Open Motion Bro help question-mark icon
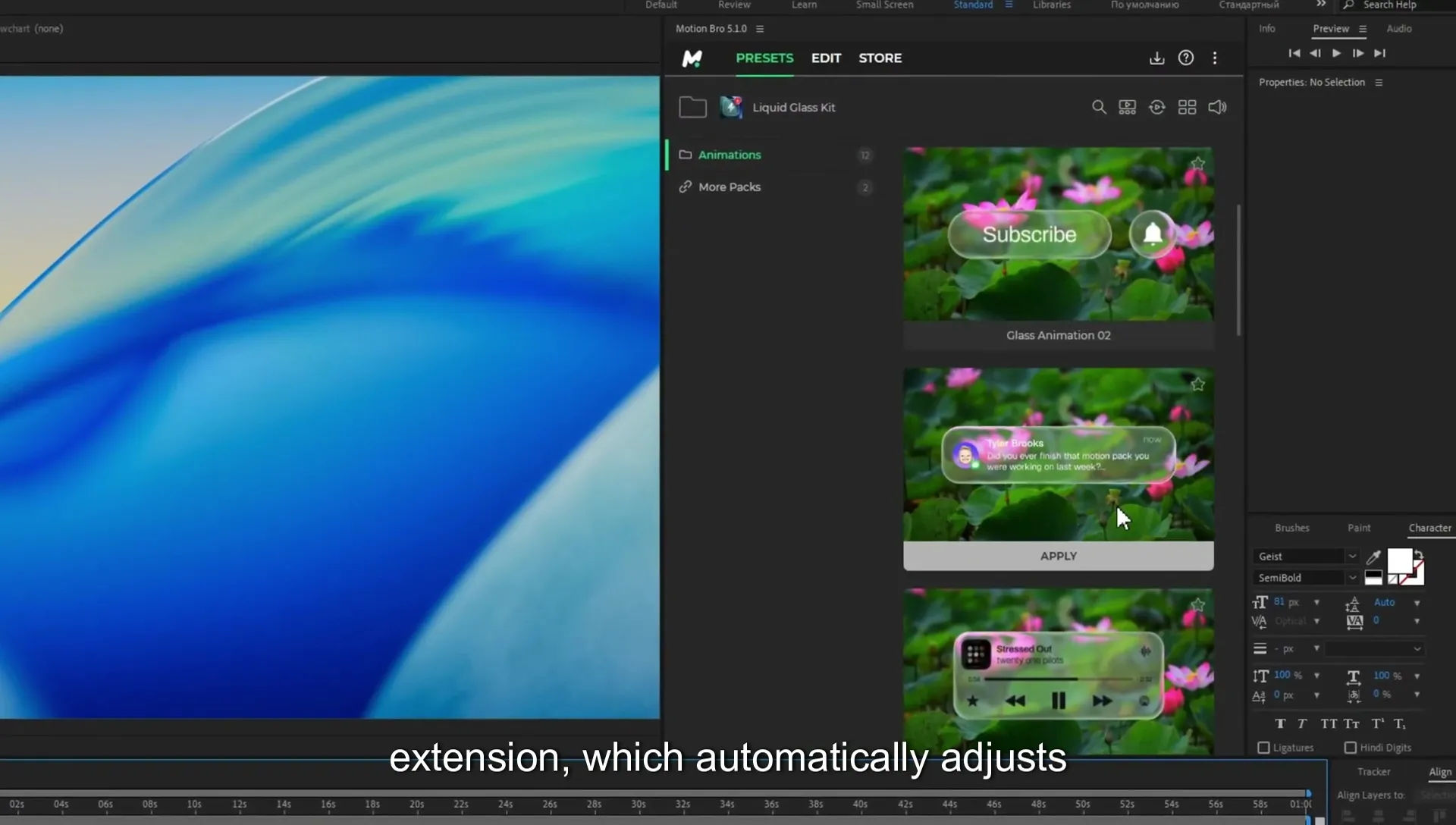This screenshot has height=825, width=1456. click(1186, 58)
